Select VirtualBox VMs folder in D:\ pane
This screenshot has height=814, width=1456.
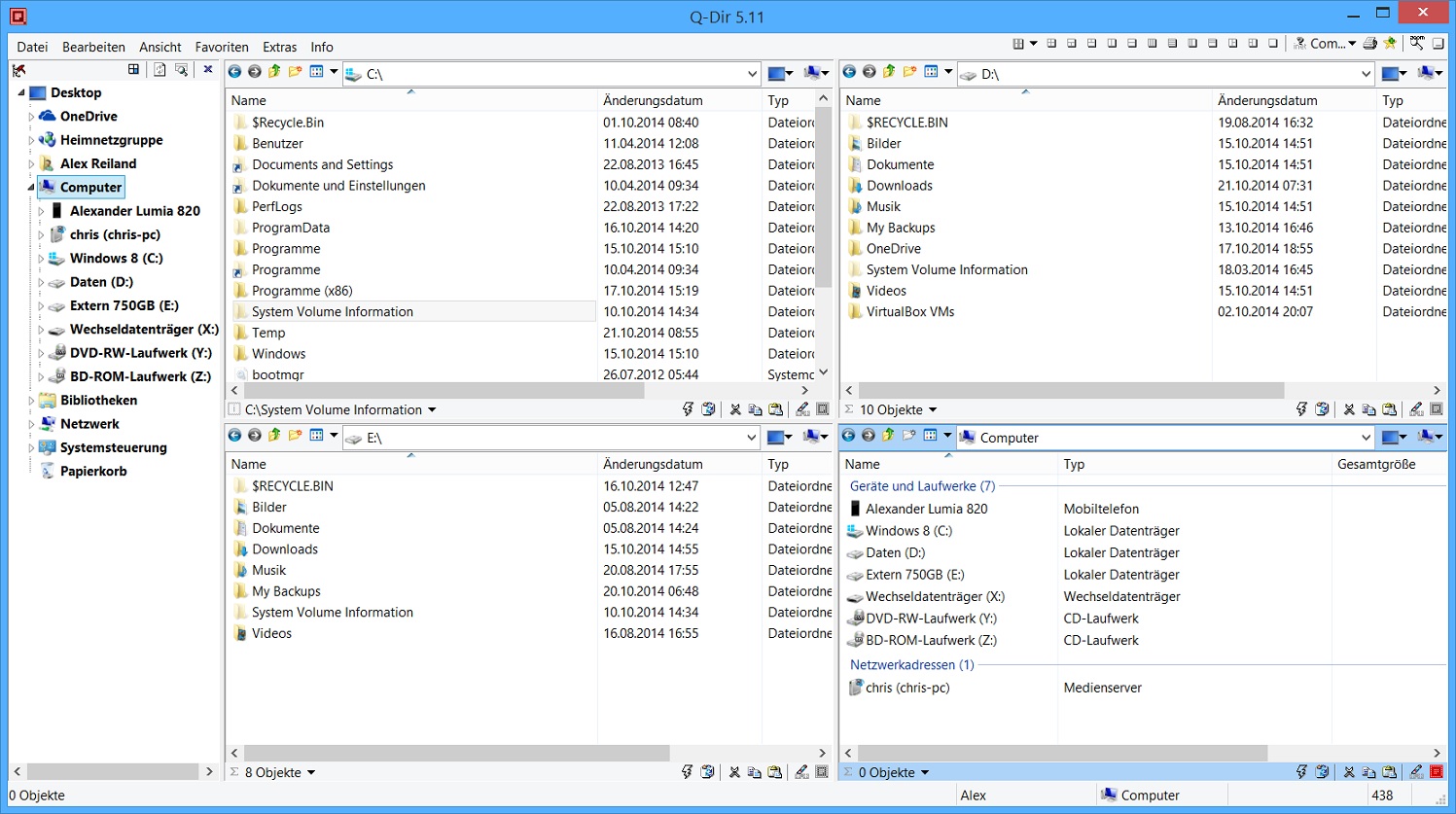click(x=910, y=312)
